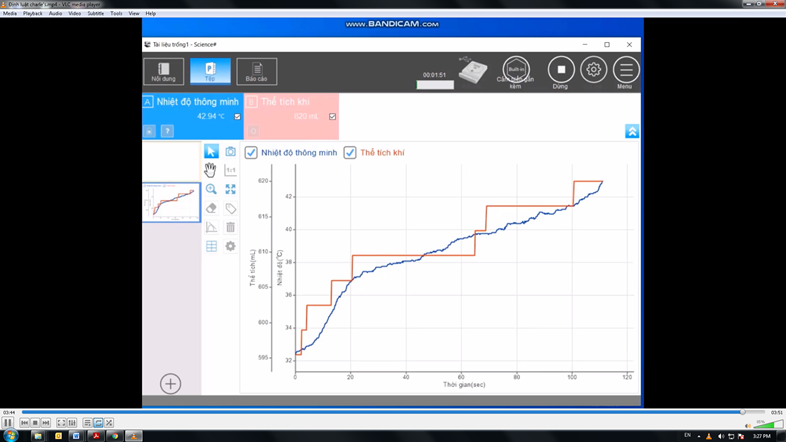Select the arrow pointer tool
The height and width of the screenshot is (442, 786).
coord(211,151)
